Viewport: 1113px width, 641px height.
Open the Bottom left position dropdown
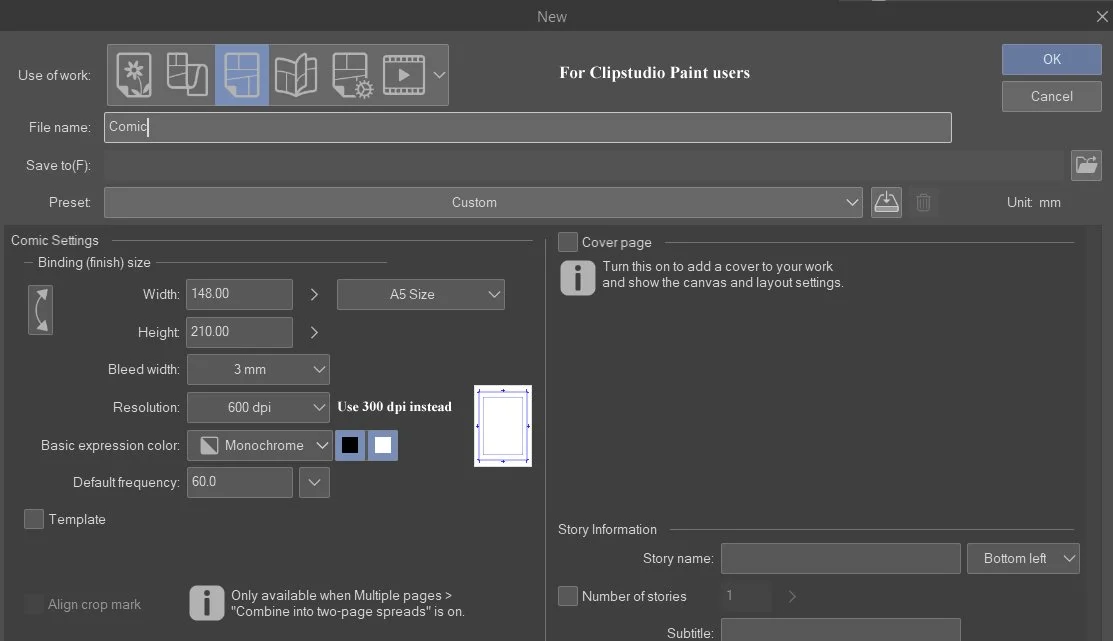pos(1023,559)
